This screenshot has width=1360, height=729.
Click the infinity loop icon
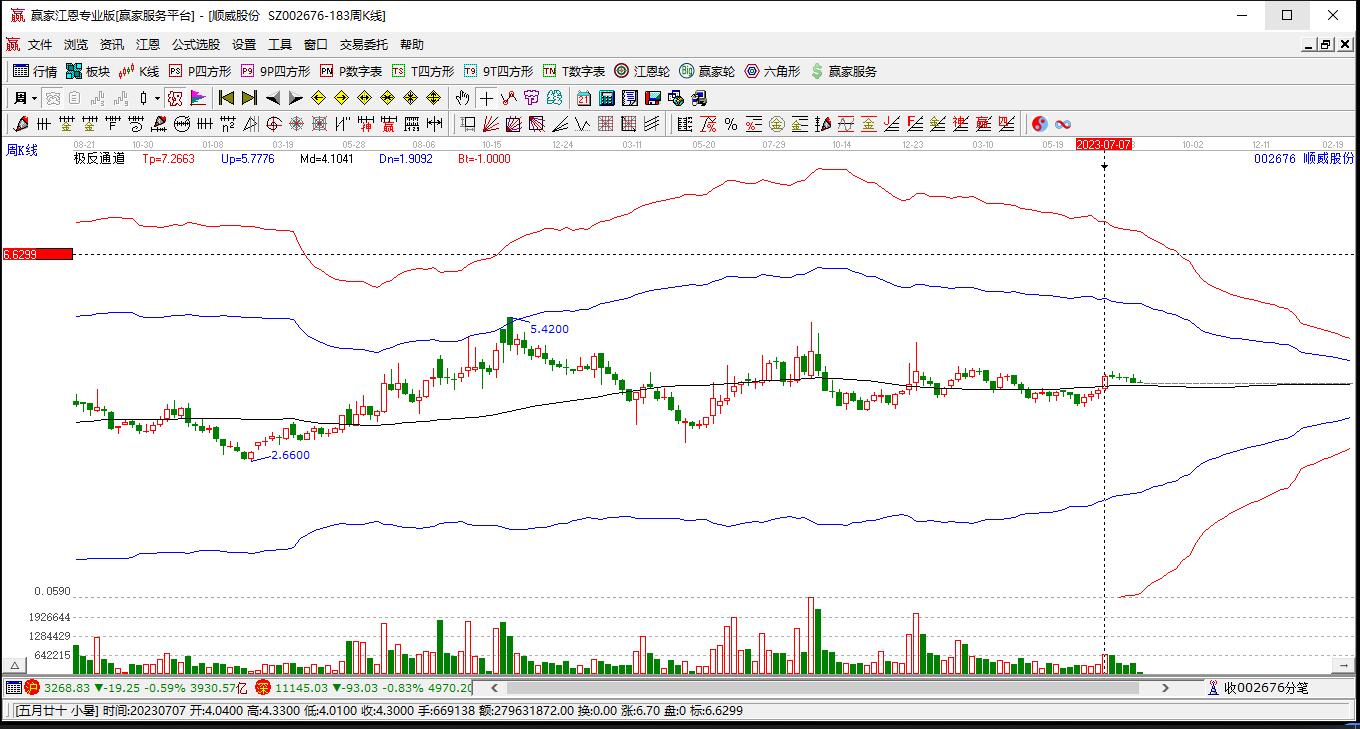pos(1063,124)
